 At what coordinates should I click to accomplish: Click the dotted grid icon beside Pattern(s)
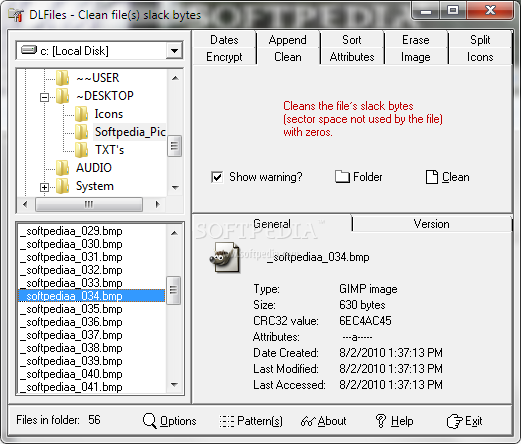(x=227, y=421)
